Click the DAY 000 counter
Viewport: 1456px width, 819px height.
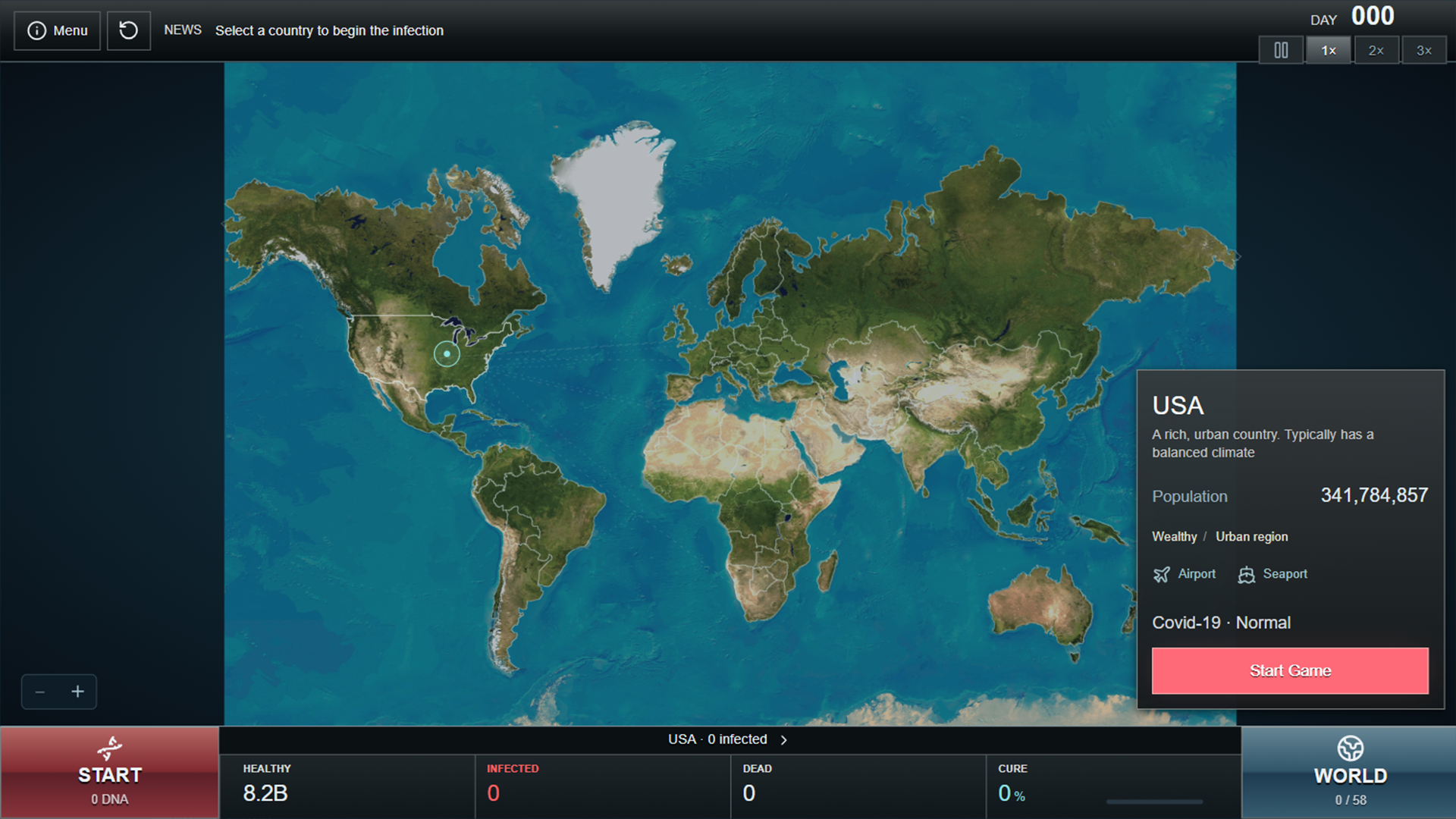tap(1352, 17)
